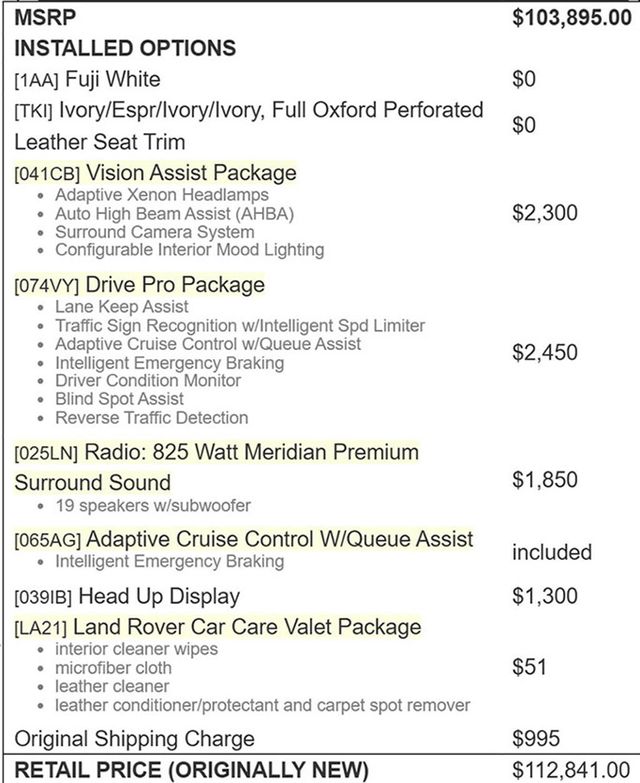Click the $51 Valet Package price

pos(532,667)
